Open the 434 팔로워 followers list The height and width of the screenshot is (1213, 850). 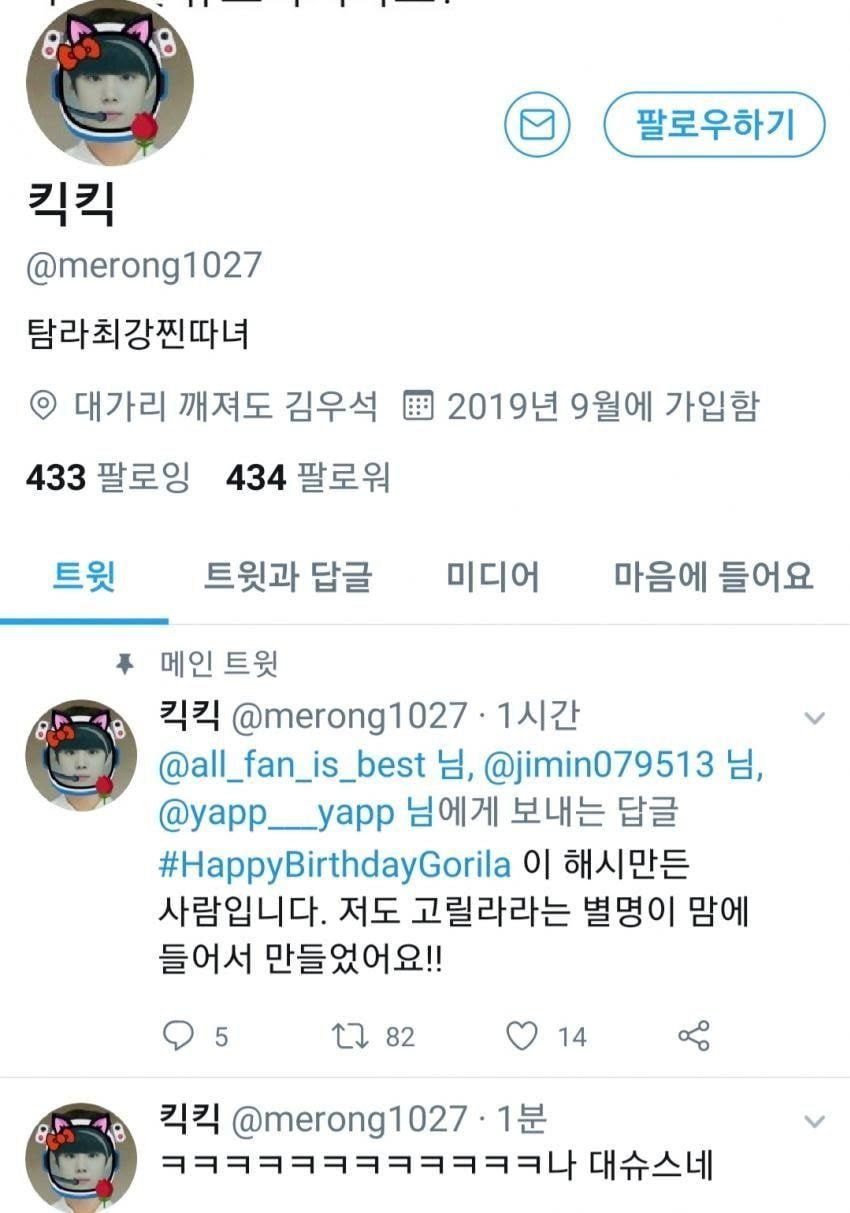coord(308,479)
